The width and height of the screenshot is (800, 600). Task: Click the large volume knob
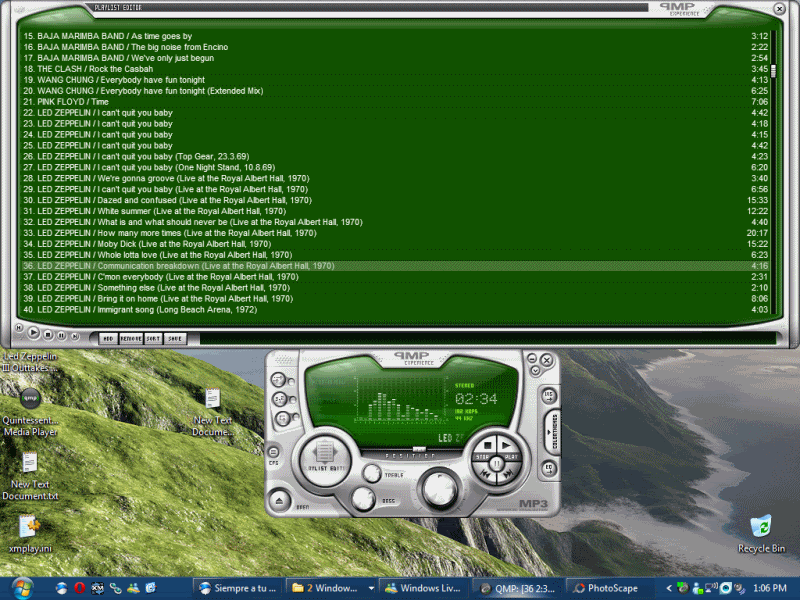[439, 488]
